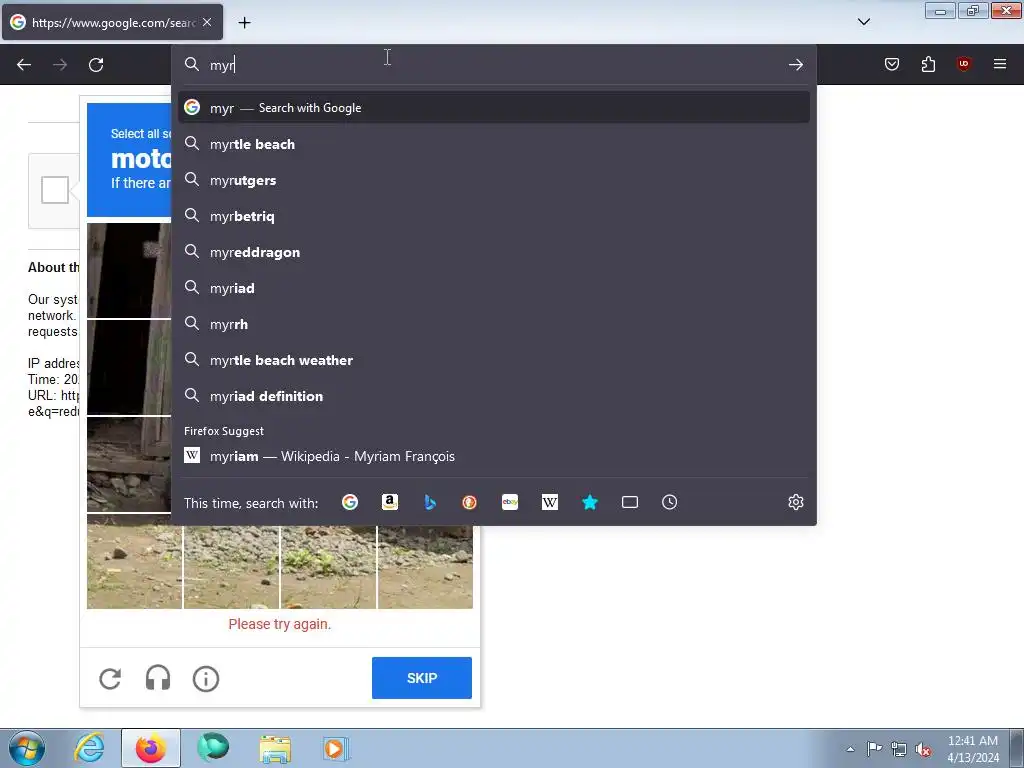Open the Firefox application menu
This screenshot has height=768, width=1024.
click(x=999, y=64)
